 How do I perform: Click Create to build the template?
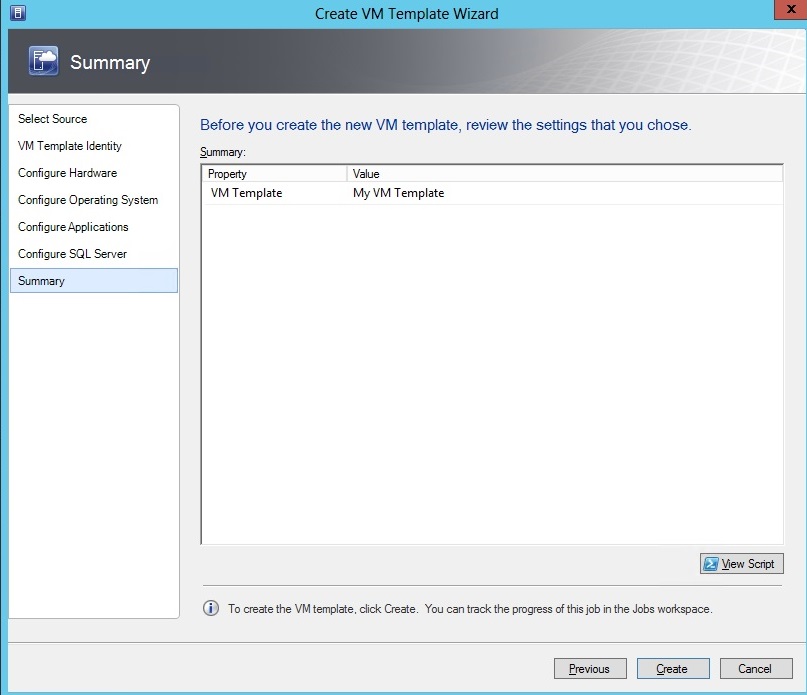coord(671,669)
